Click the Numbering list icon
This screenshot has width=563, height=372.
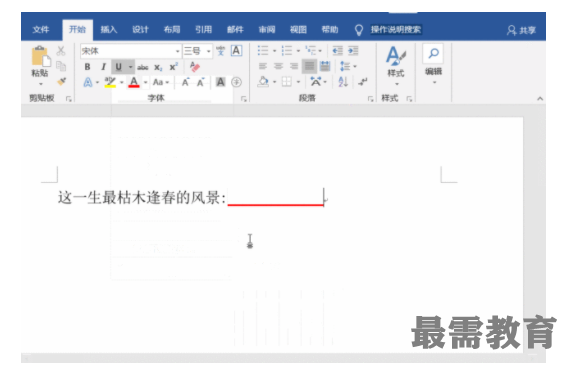click(x=287, y=51)
